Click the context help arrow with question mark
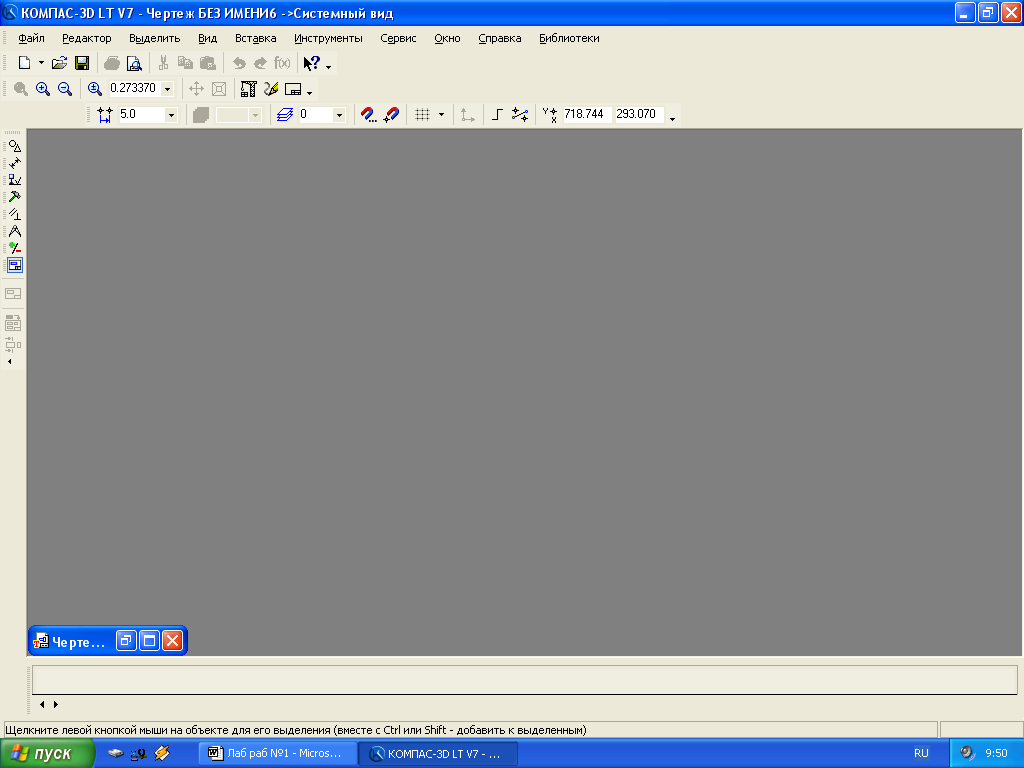The height and width of the screenshot is (768, 1024). click(312, 63)
